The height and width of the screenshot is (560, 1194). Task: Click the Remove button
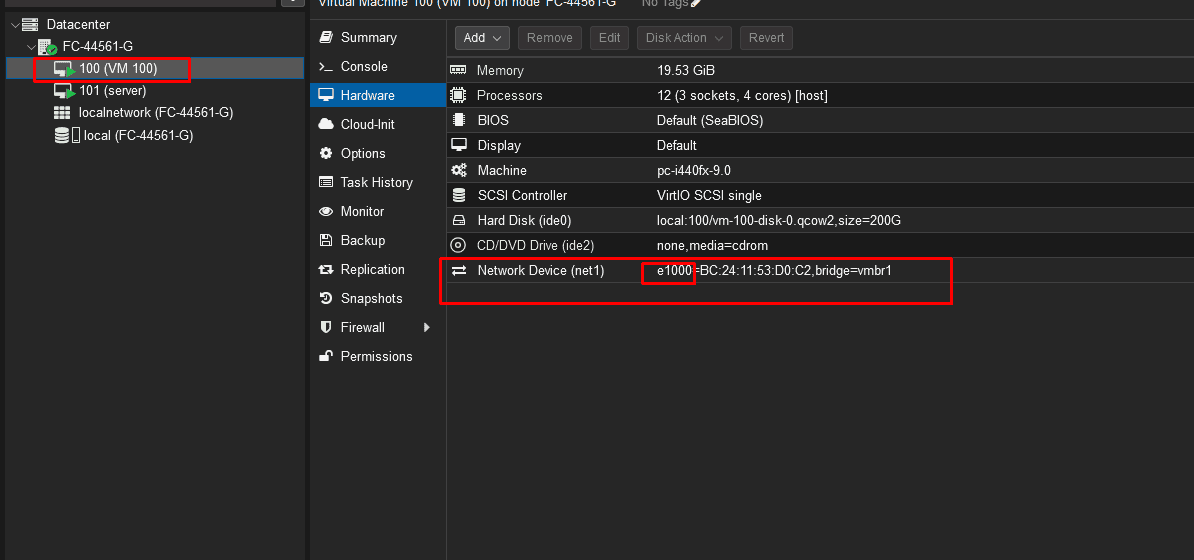tap(550, 37)
